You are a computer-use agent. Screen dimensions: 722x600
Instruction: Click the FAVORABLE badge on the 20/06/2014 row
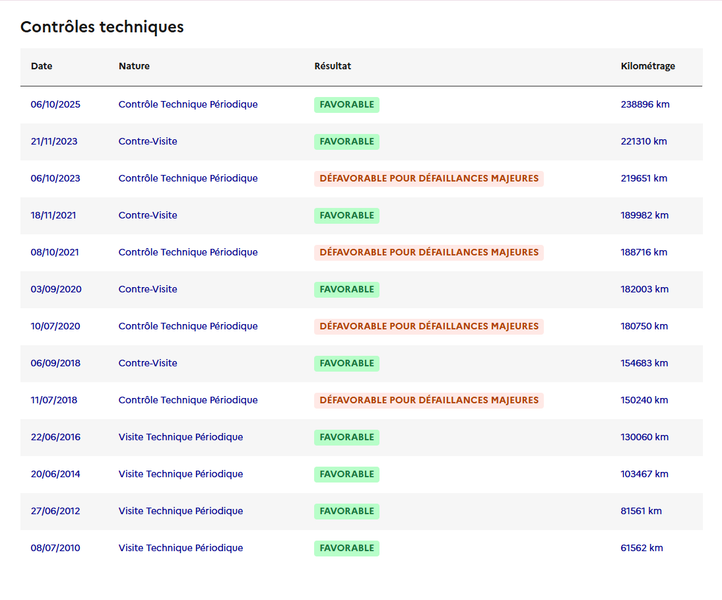[x=347, y=474]
